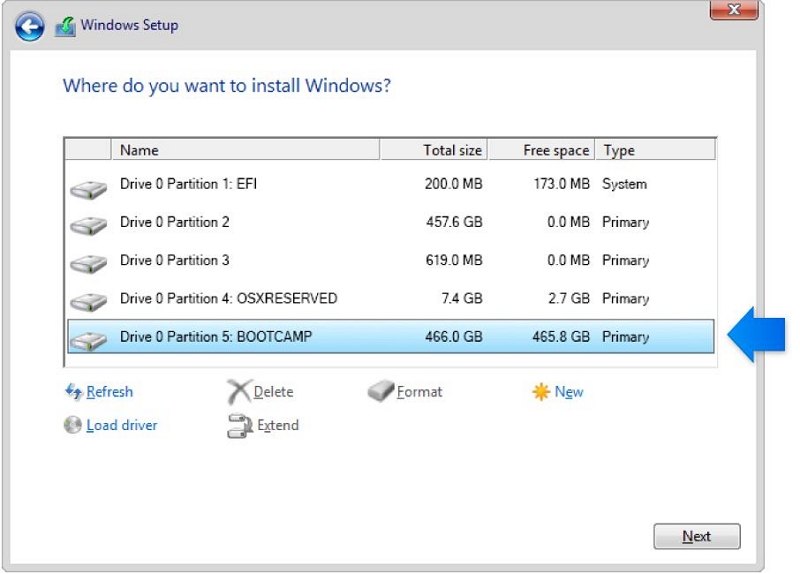Select Drive 0 Partition 1: EFI row
800x574 pixels.
click(390, 184)
